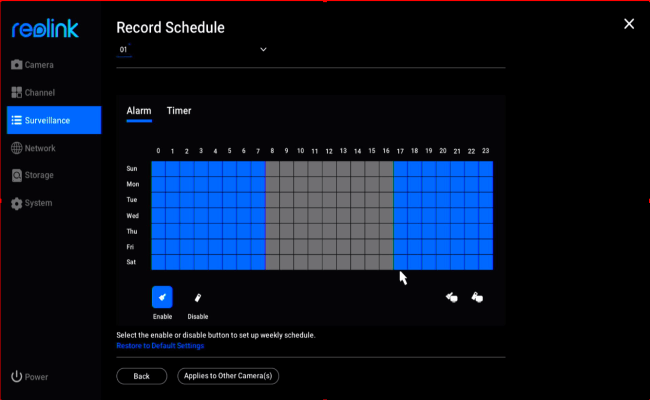Click the eraser-with-bucket clear all icon

point(477,297)
